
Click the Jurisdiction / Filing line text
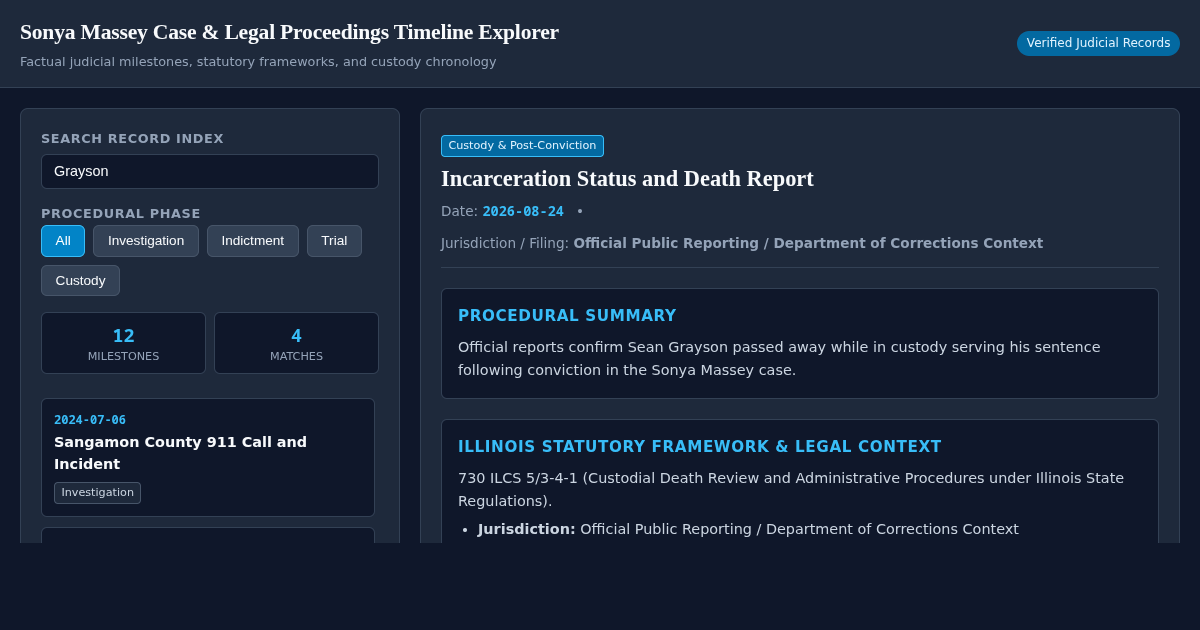[742, 243]
